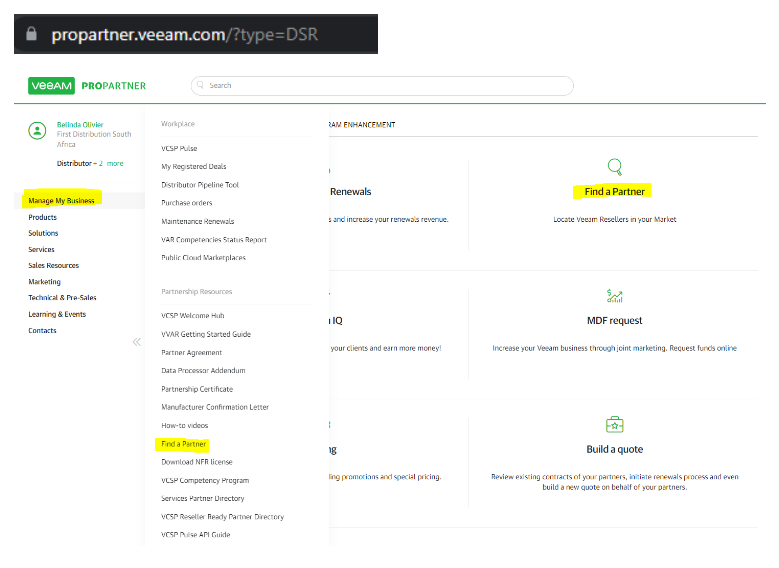Screen dimensions: 779x568
Task: Open Belinda Olivier profile name
Action: (80, 125)
